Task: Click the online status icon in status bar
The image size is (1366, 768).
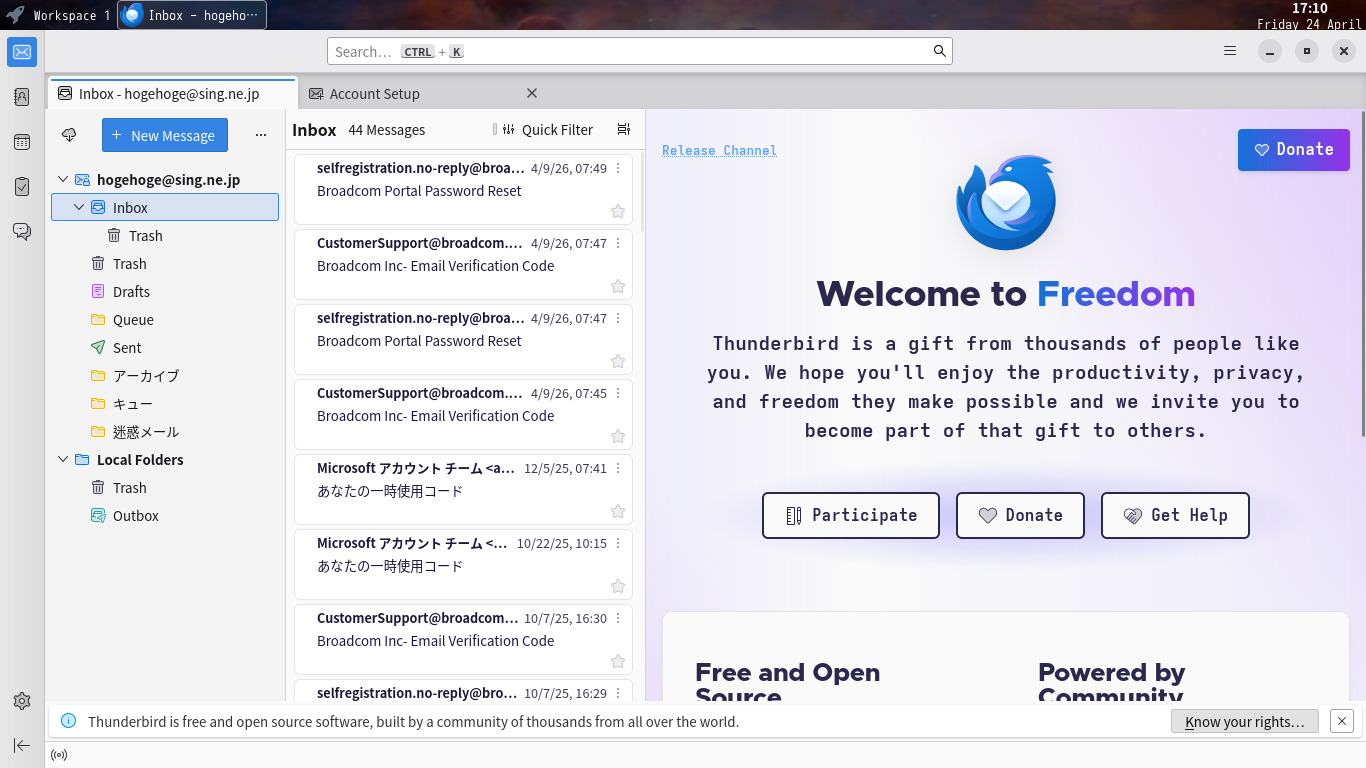Action: [x=59, y=755]
